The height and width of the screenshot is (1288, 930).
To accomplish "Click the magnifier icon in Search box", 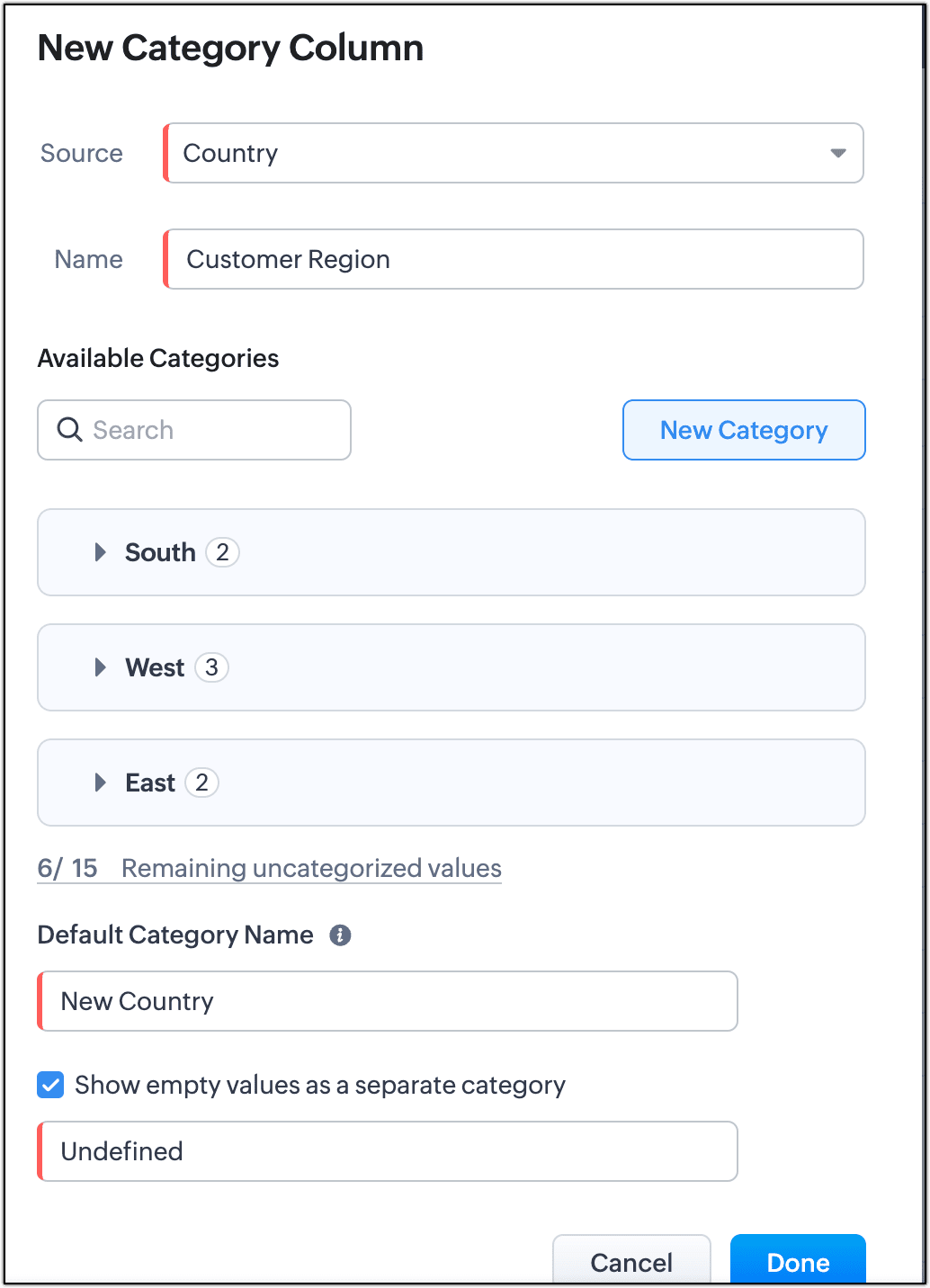I will coord(69,430).
